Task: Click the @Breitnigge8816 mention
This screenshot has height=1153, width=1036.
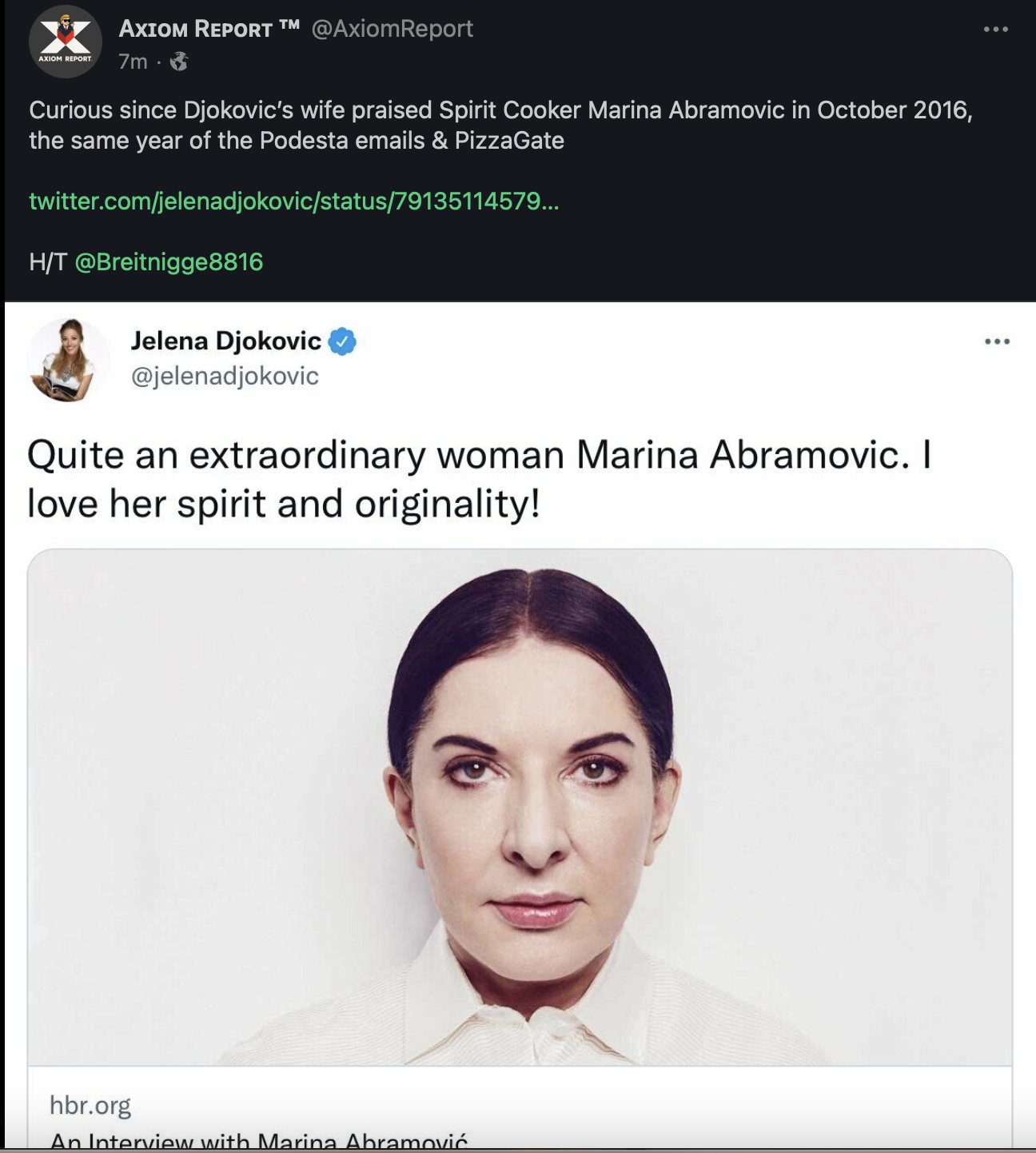Action: (169, 262)
